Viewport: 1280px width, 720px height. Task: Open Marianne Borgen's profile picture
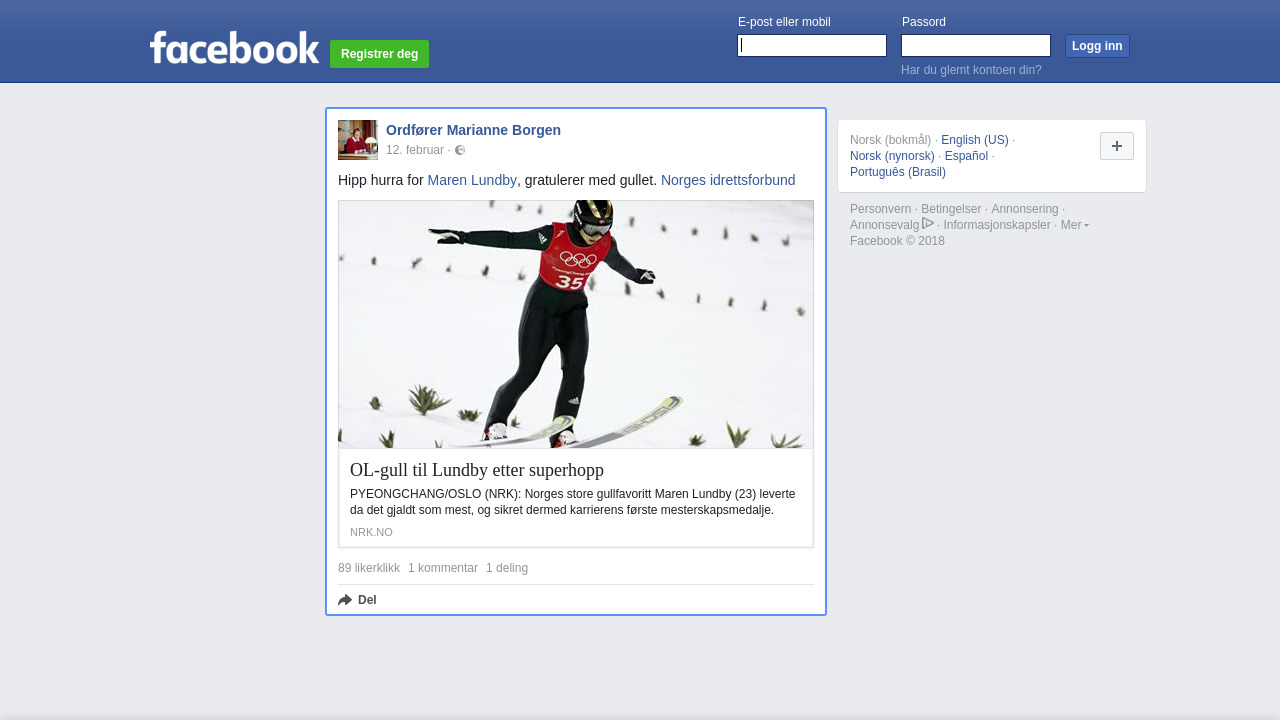(x=358, y=140)
